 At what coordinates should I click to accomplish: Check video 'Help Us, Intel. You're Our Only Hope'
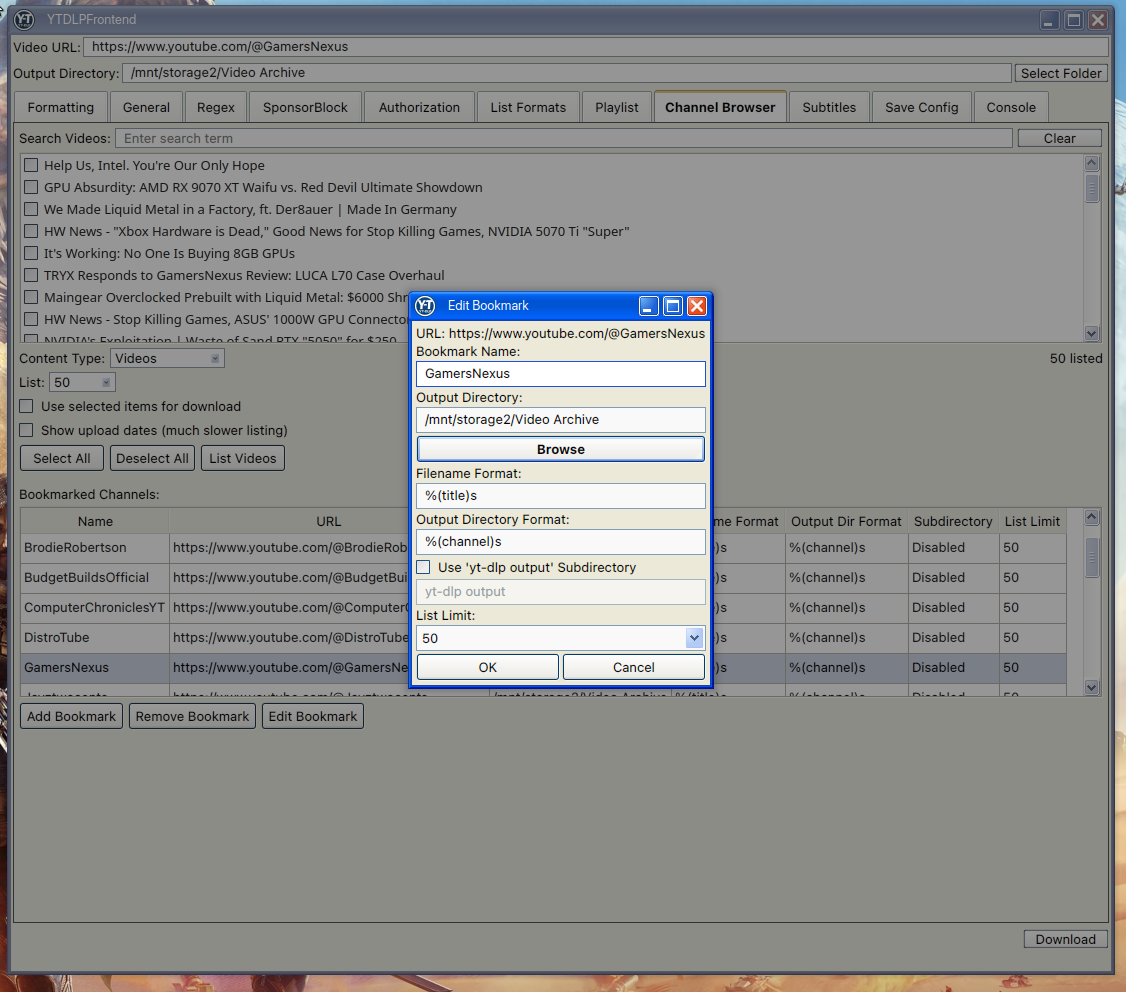pos(31,165)
